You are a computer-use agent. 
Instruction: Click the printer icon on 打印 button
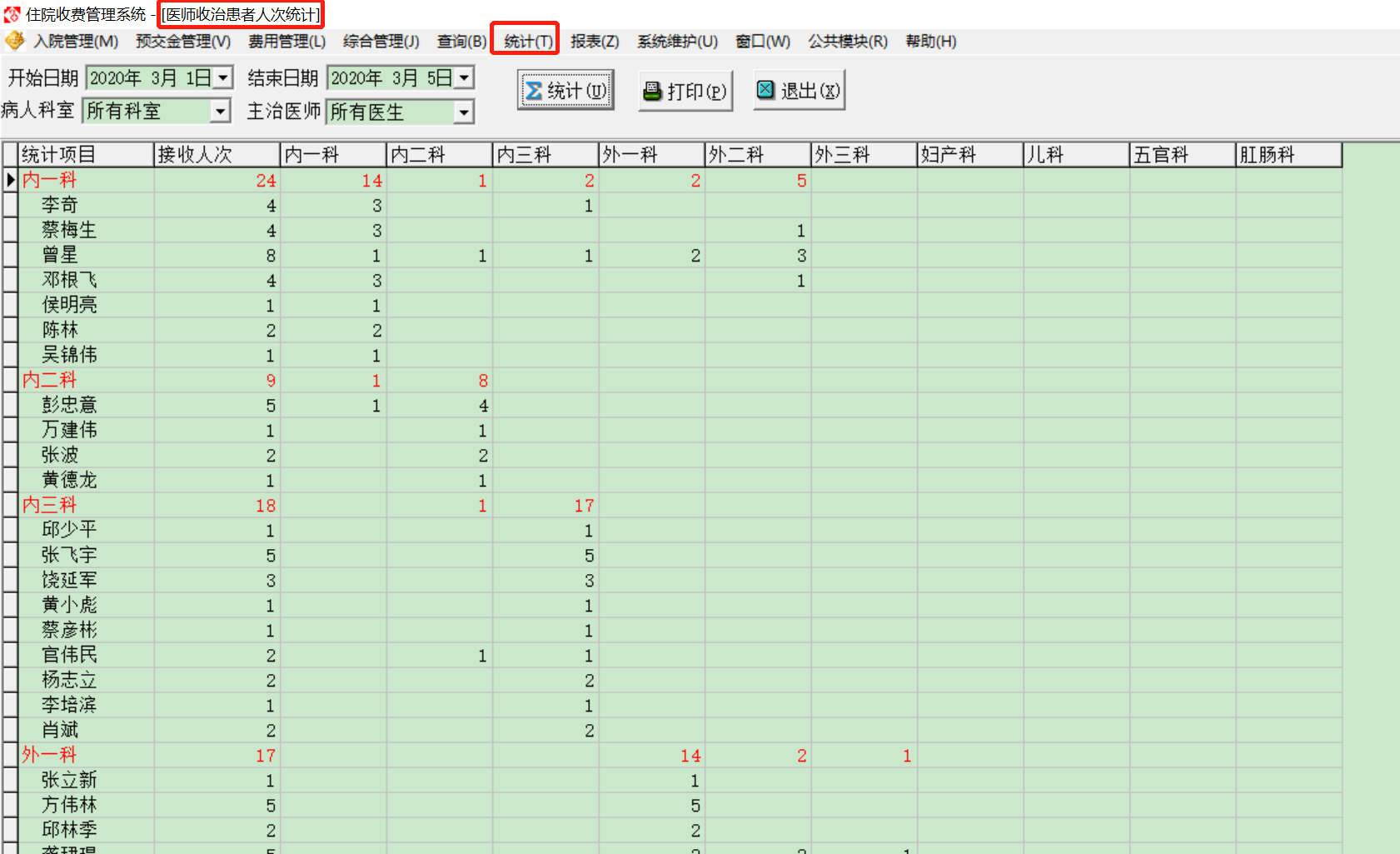coord(653,91)
